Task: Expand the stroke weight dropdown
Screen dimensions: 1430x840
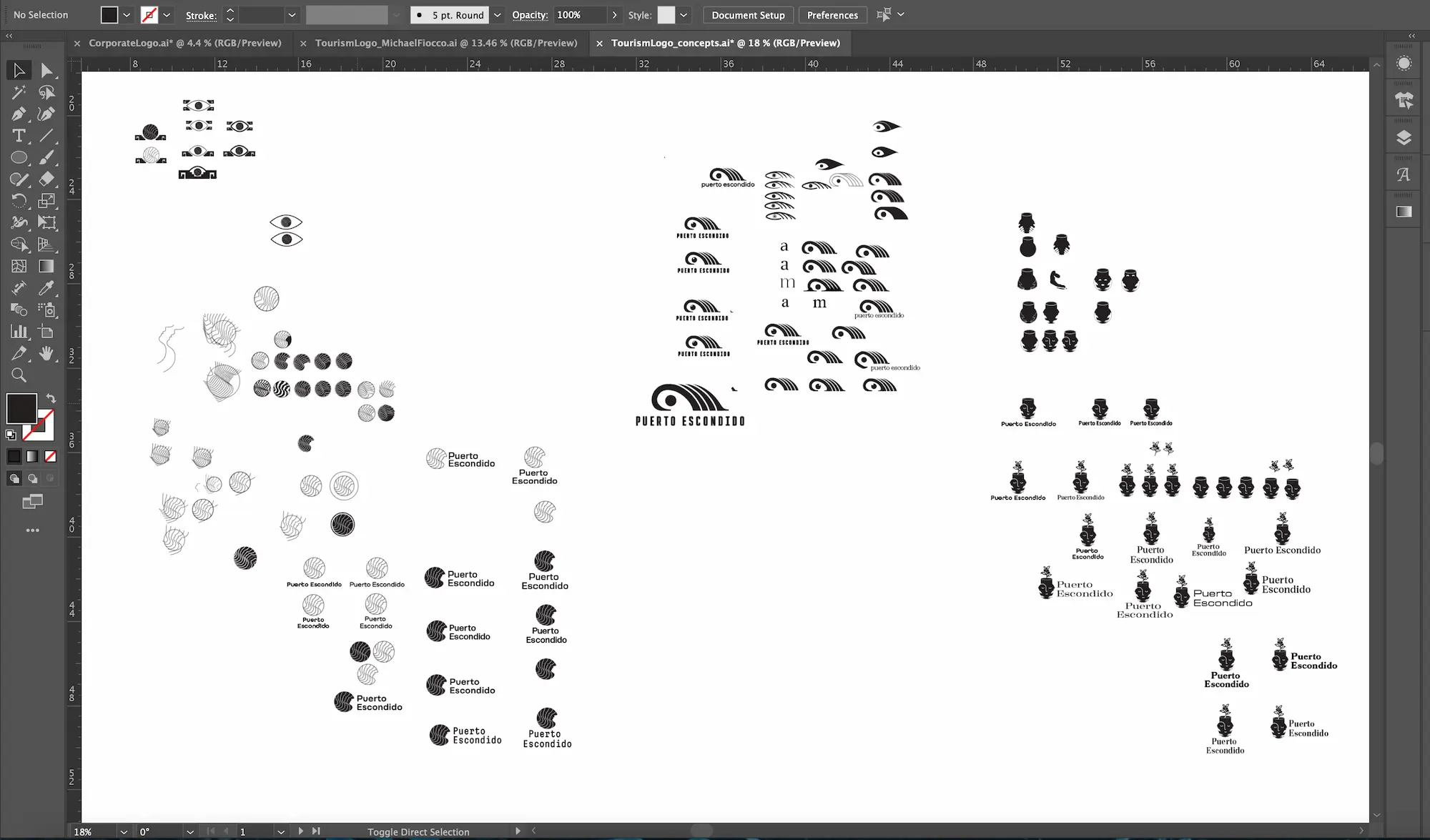Action: (292, 15)
